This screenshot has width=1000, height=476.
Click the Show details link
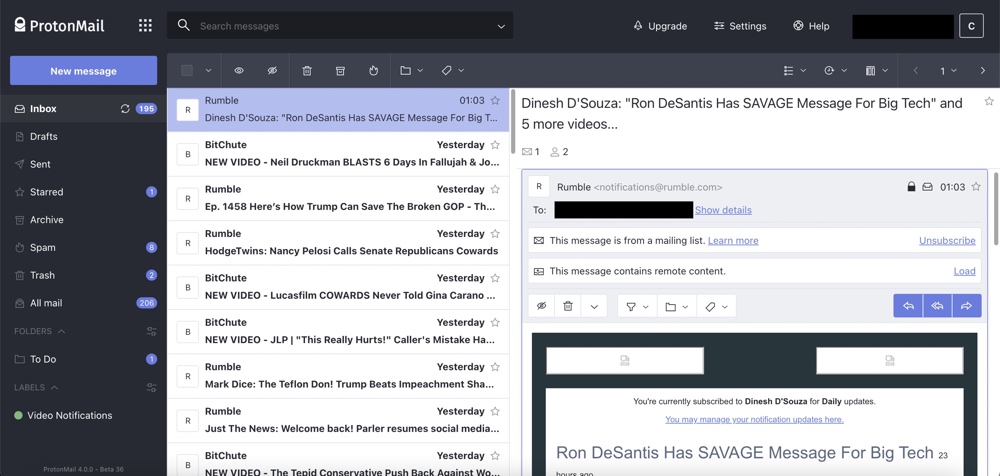click(x=723, y=210)
